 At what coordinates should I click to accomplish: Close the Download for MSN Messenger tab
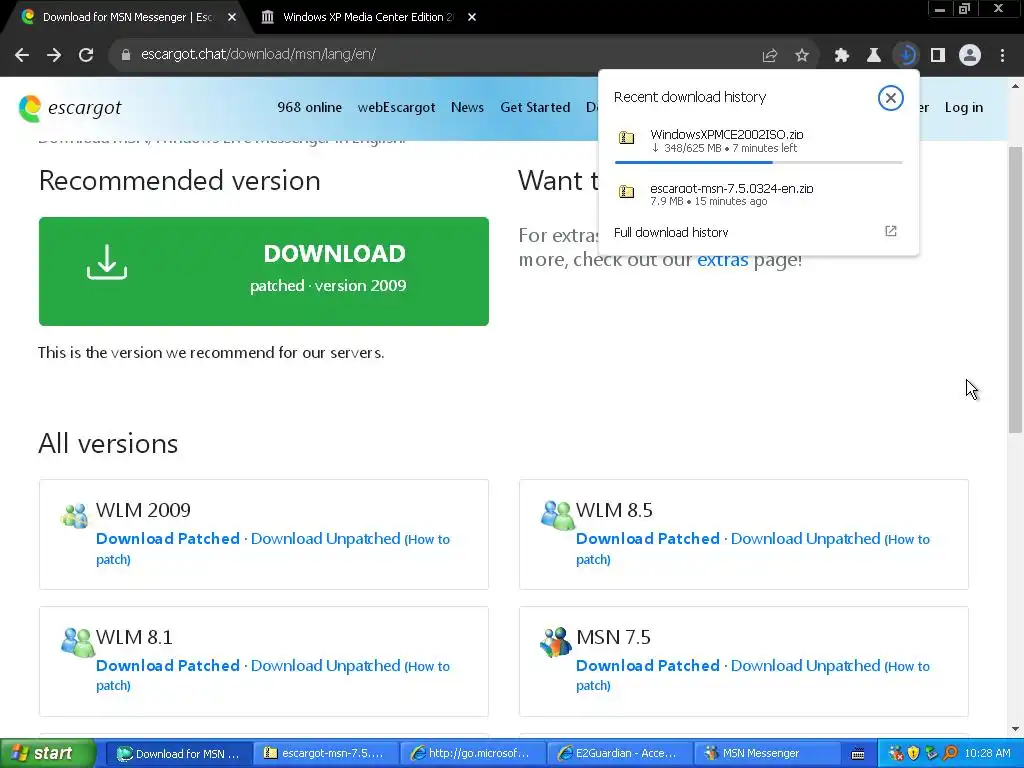click(x=232, y=18)
